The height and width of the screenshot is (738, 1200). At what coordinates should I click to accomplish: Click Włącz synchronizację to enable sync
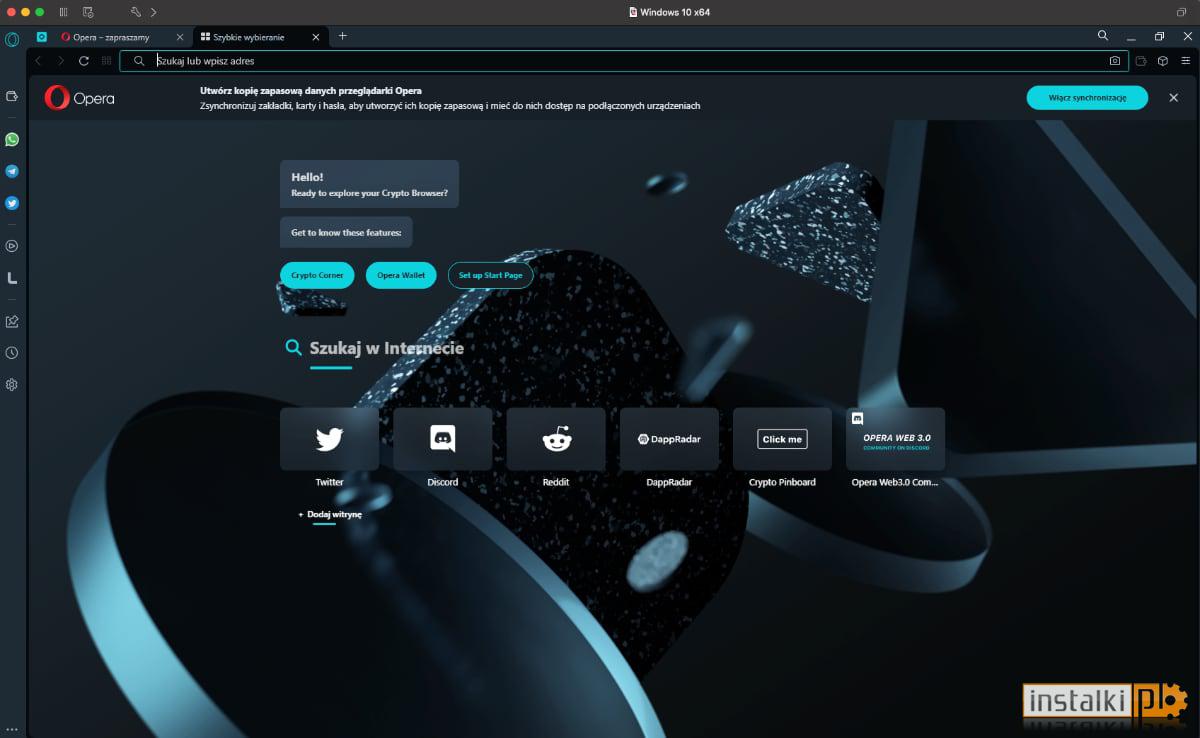[x=1087, y=98]
